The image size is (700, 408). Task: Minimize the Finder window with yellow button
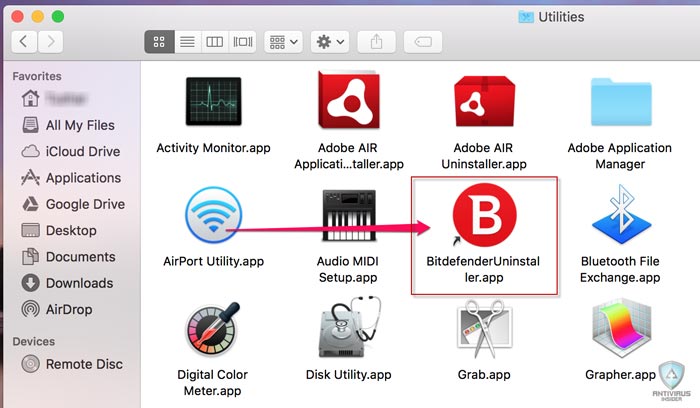(38, 17)
